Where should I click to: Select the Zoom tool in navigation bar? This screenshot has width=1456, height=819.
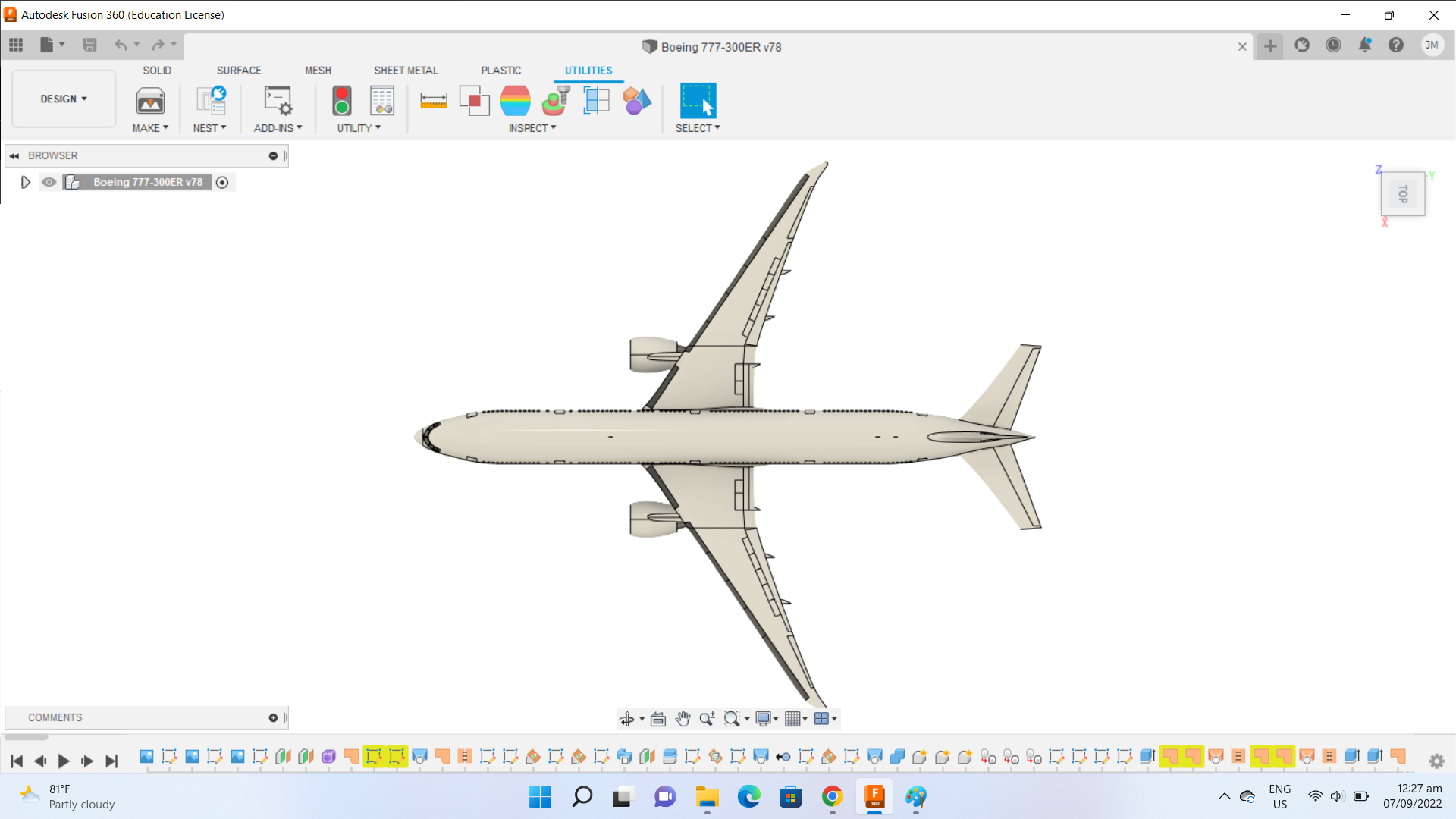[707, 719]
